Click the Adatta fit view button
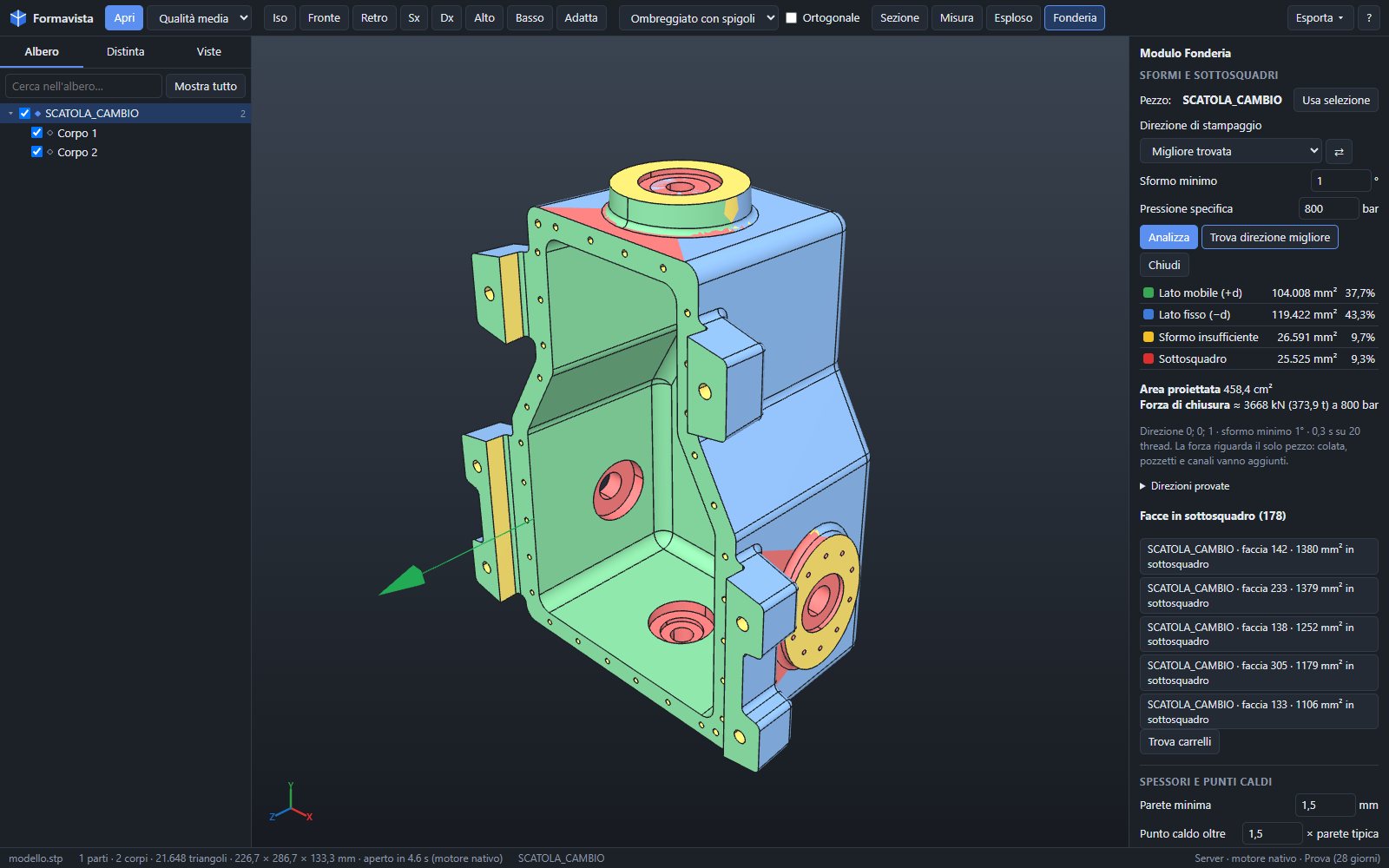Viewport: 1389px width, 868px height. [581, 17]
